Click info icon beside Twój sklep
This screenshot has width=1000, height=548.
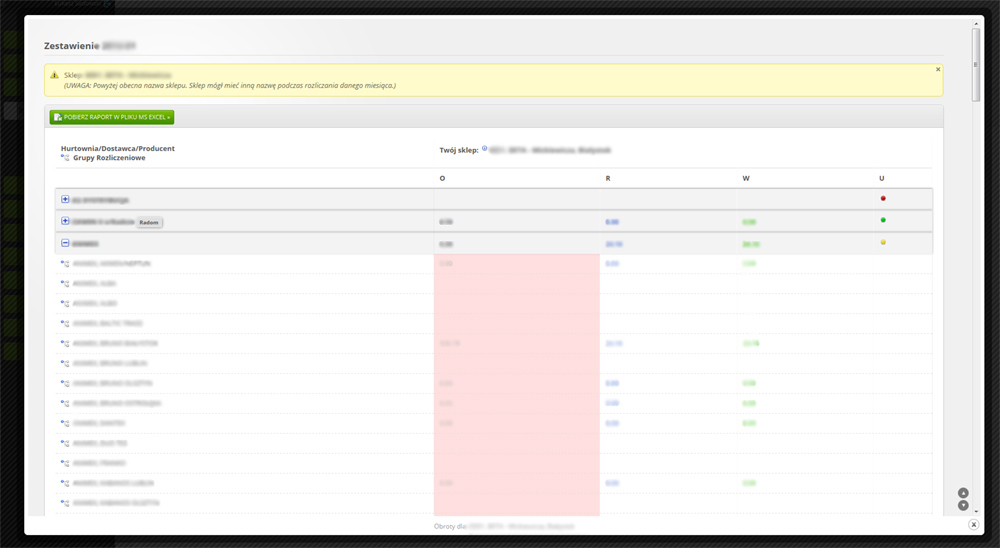pos(485,148)
